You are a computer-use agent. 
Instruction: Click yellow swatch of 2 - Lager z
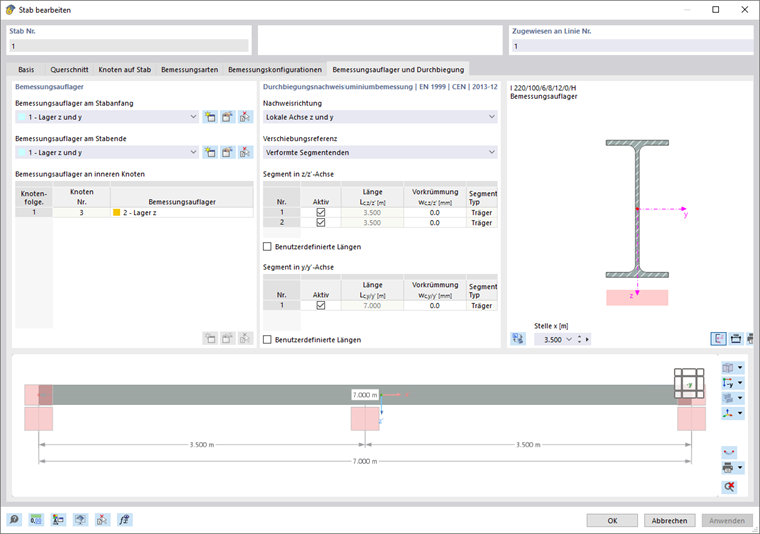click(116, 212)
